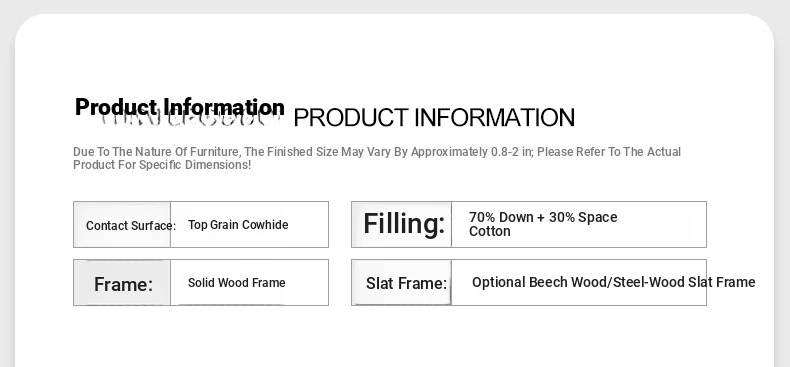
Task: Select the Top Grain Cowhide value
Action: (x=238, y=225)
